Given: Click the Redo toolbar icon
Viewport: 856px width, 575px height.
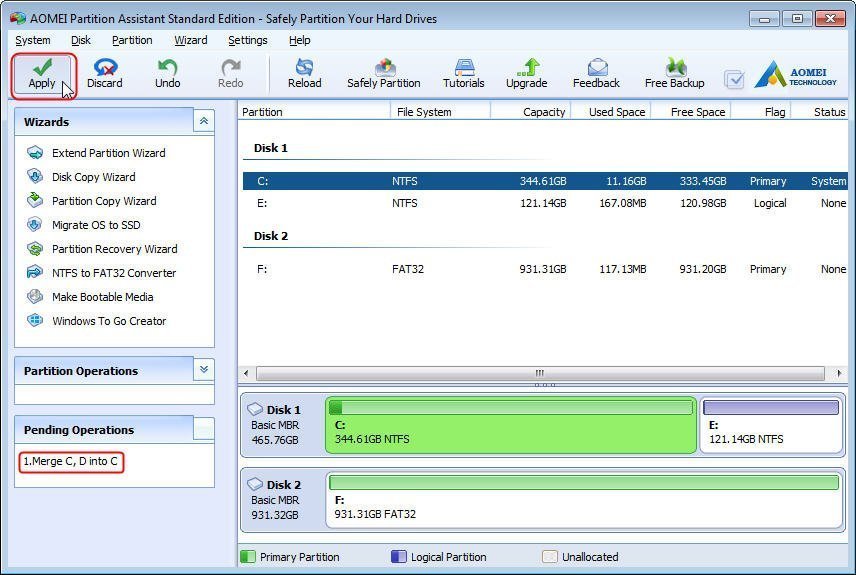Looking at the screenshot, I should 230,74.
